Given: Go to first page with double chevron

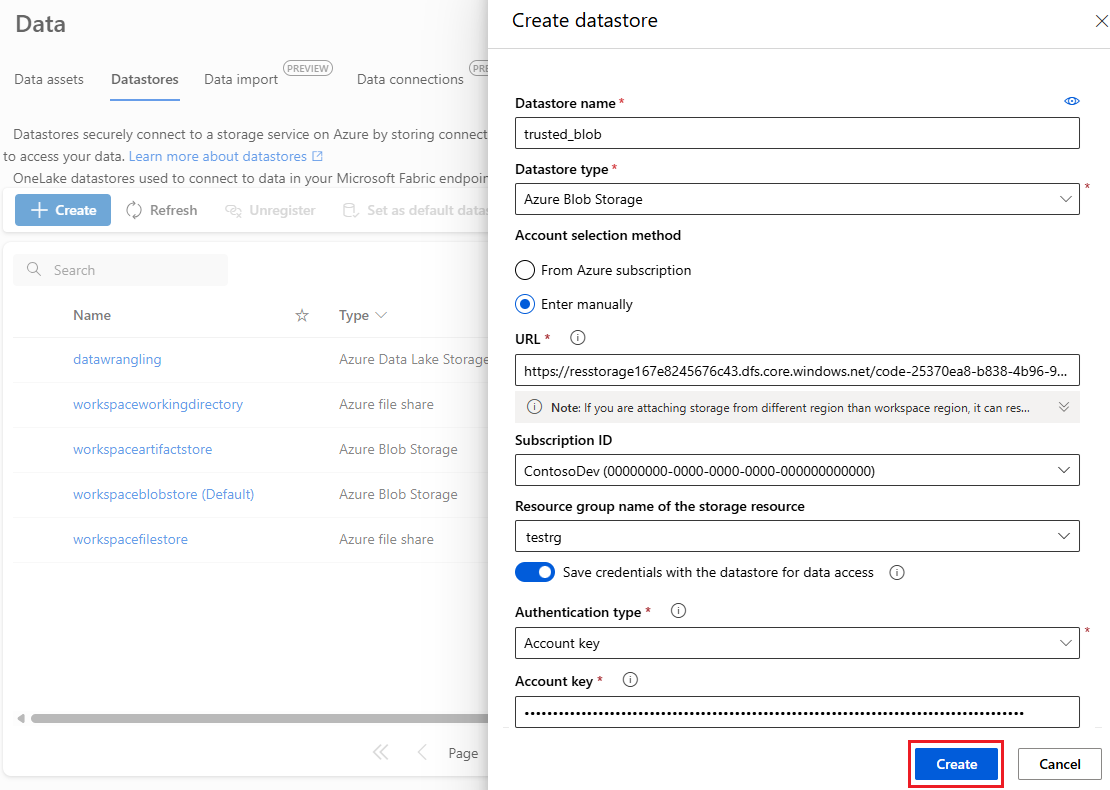Looking at the screenshot, I should [381, 752].
